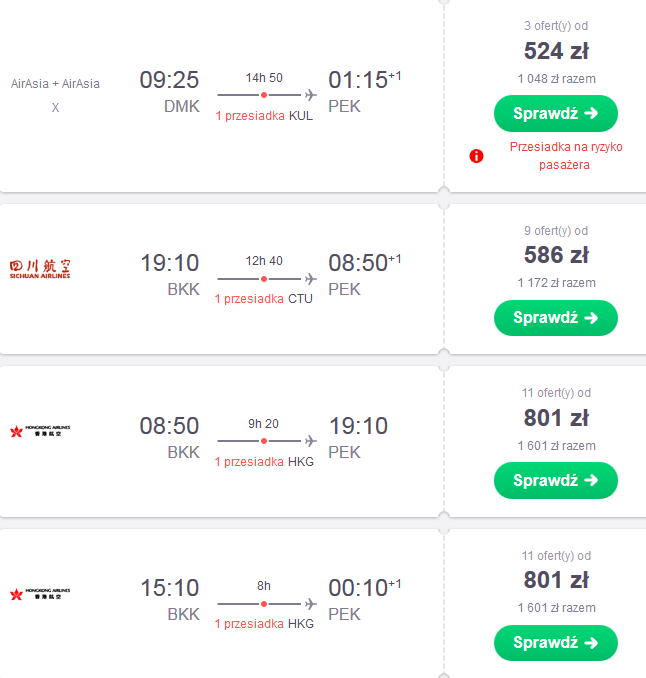Check the 524 zł AirAsia offer with Sprawdź

coord(556,113)
